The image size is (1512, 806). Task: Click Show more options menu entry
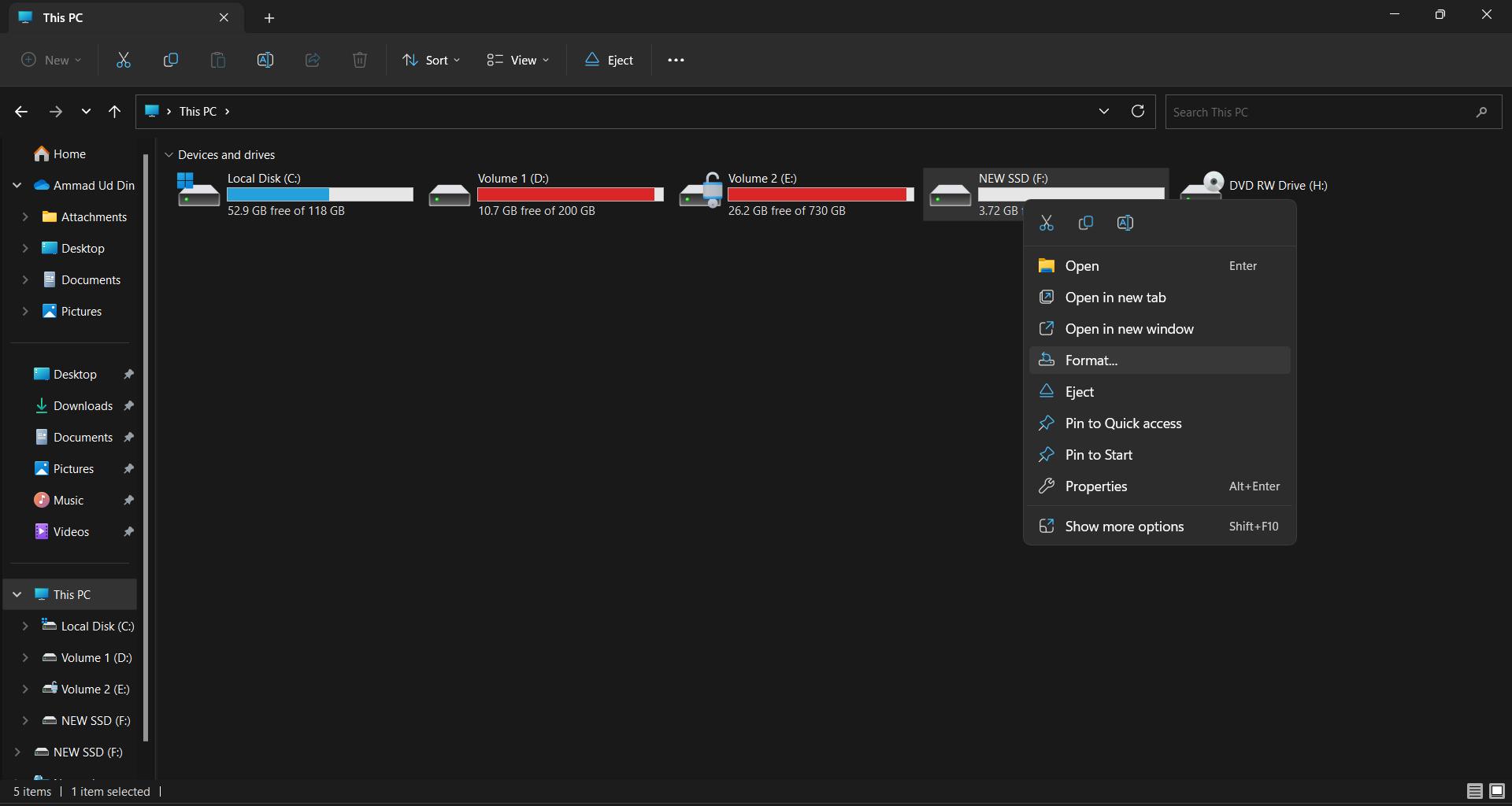click(x=1124, y=527)
